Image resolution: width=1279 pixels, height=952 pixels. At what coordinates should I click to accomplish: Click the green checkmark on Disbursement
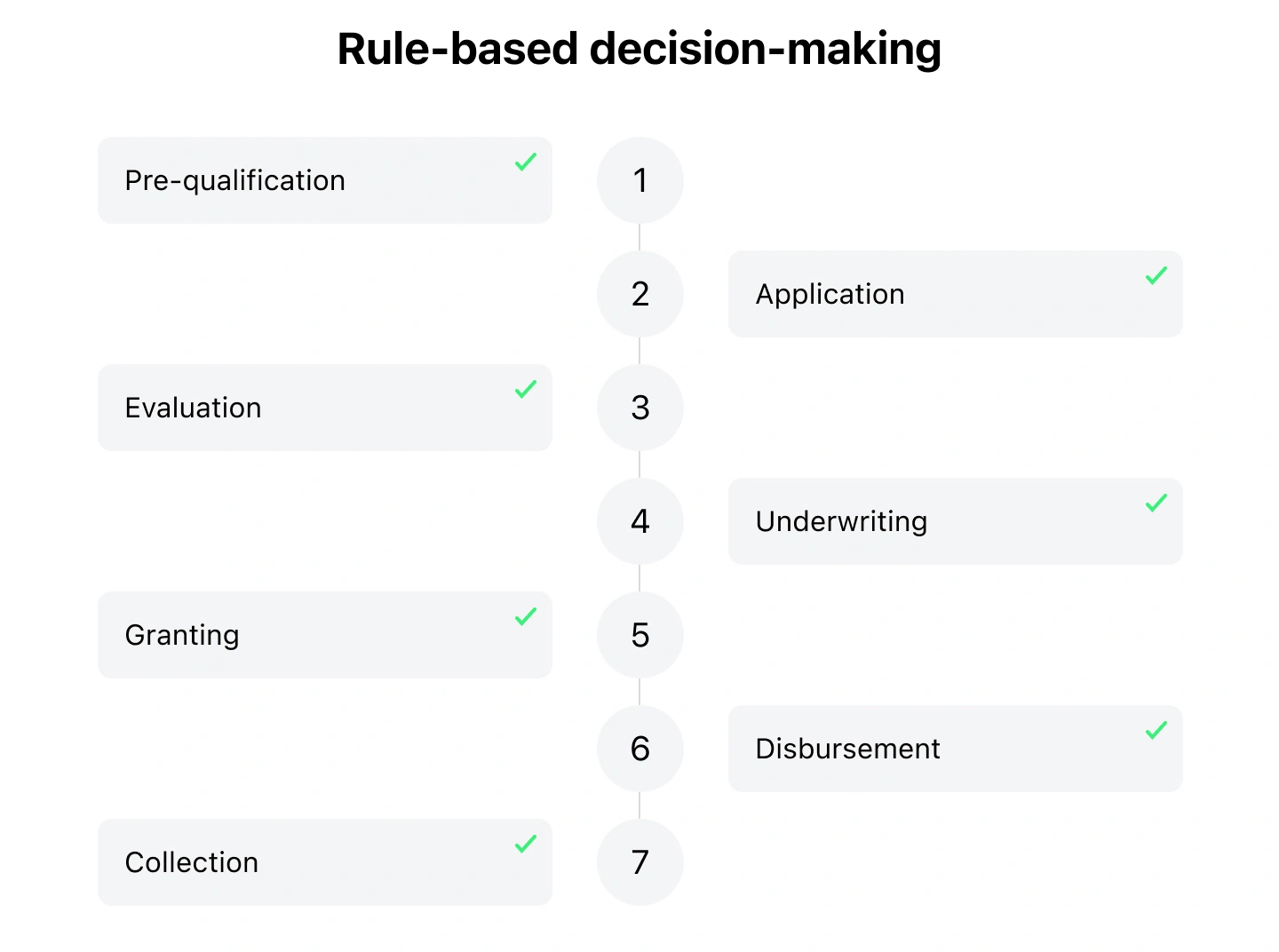(x=1156, y=731)
